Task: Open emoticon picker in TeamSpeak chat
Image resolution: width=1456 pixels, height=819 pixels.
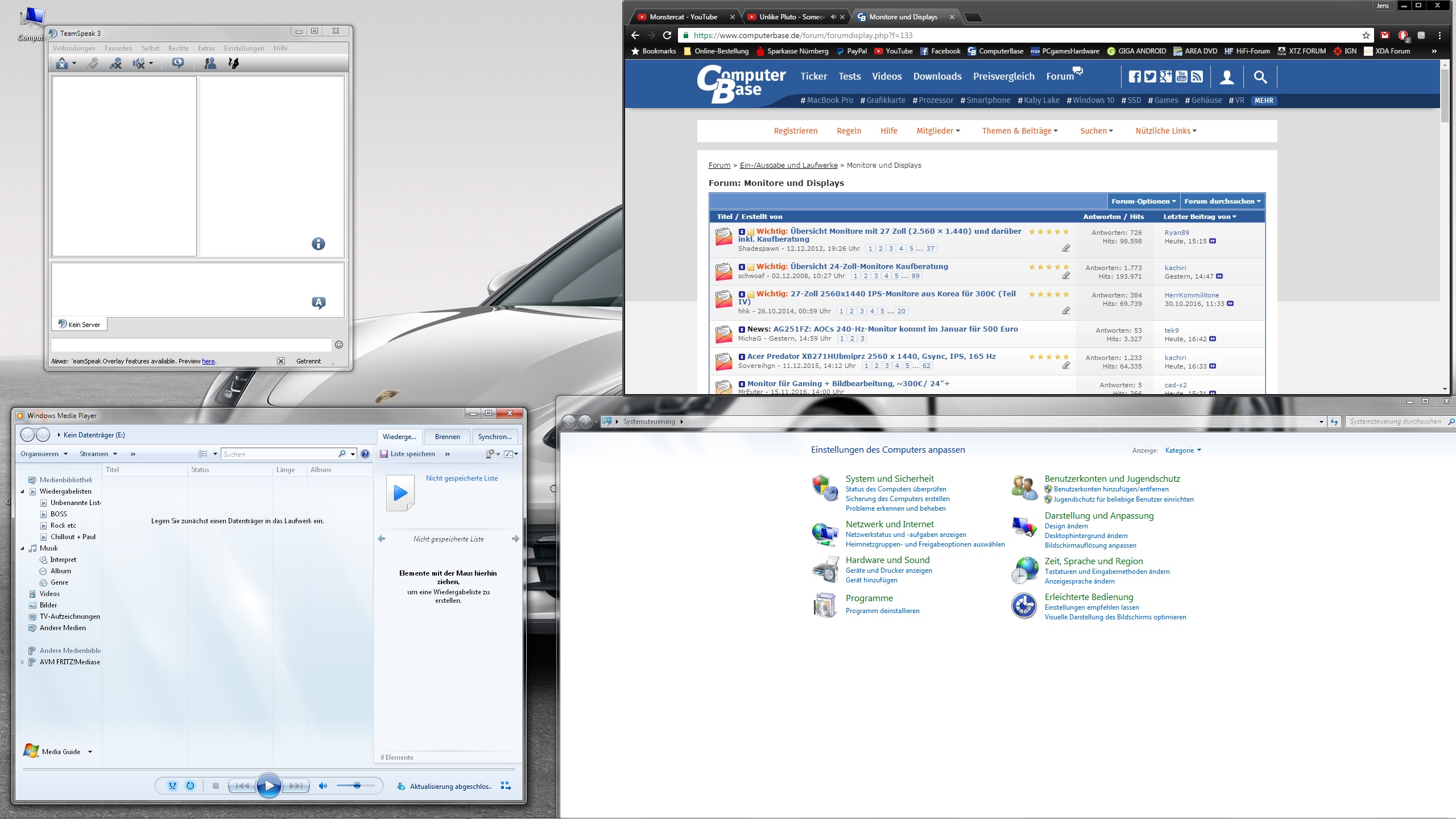Action: tap(339, 345)
